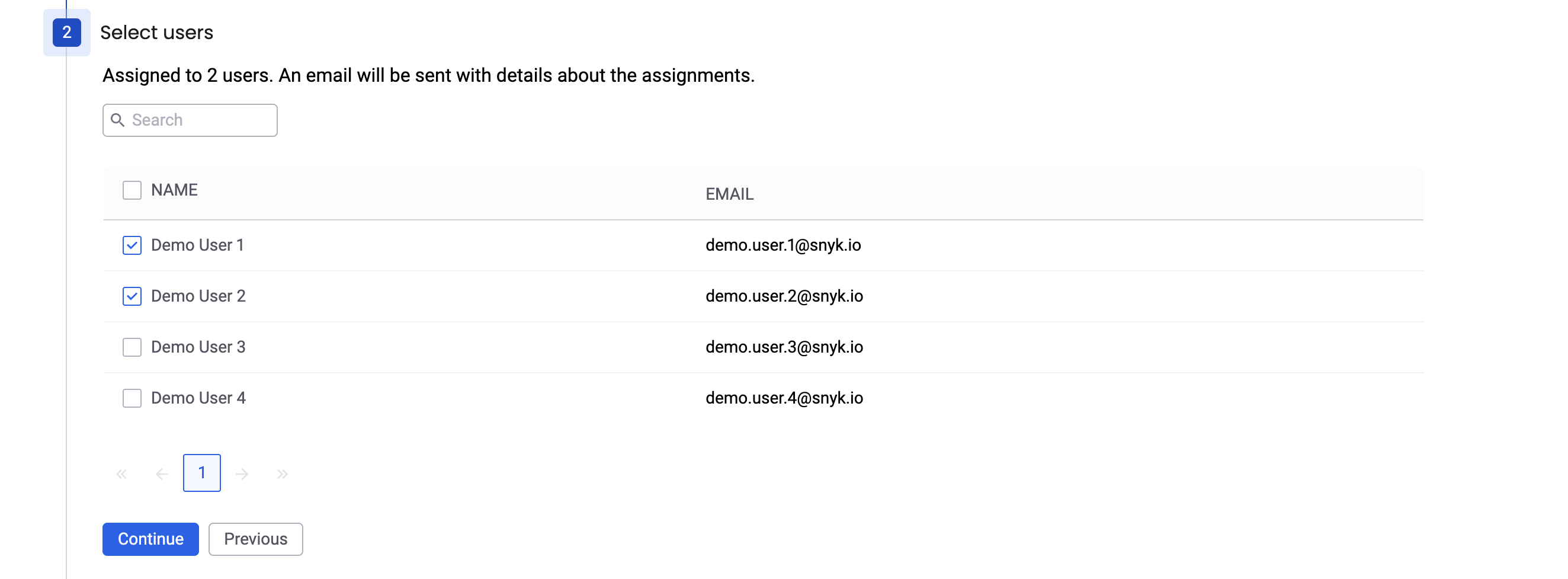
Task: Click the Select users step heading
Action: [156, 32]
